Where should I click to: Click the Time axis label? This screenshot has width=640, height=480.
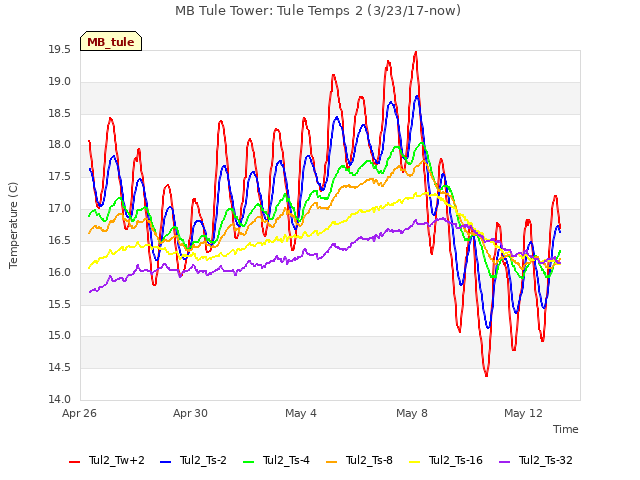coord(566,429)
